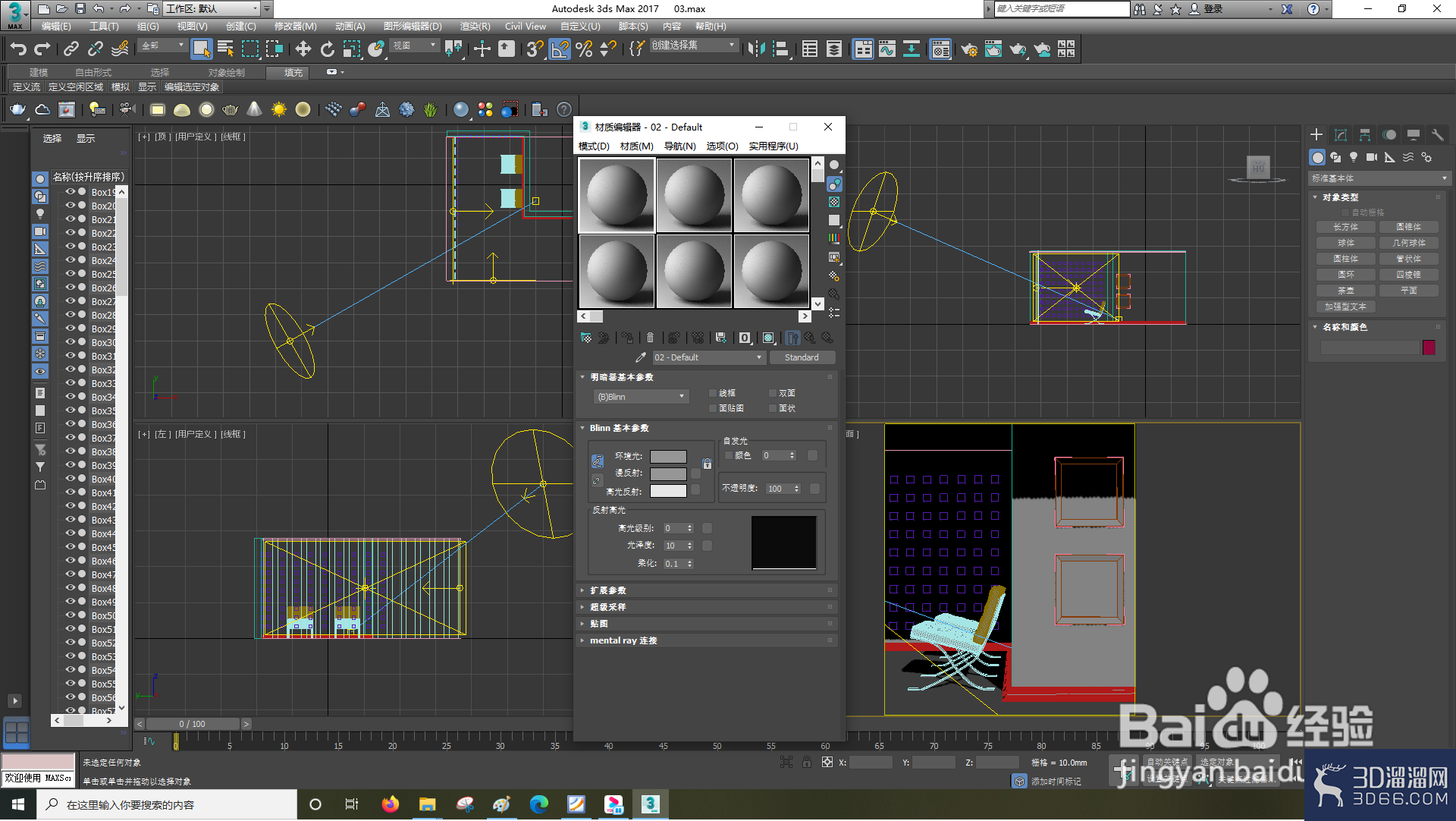Toggle the self-illumination 颜色 checkbox
Screen dimensions: 1456x821
coord(729,455)
